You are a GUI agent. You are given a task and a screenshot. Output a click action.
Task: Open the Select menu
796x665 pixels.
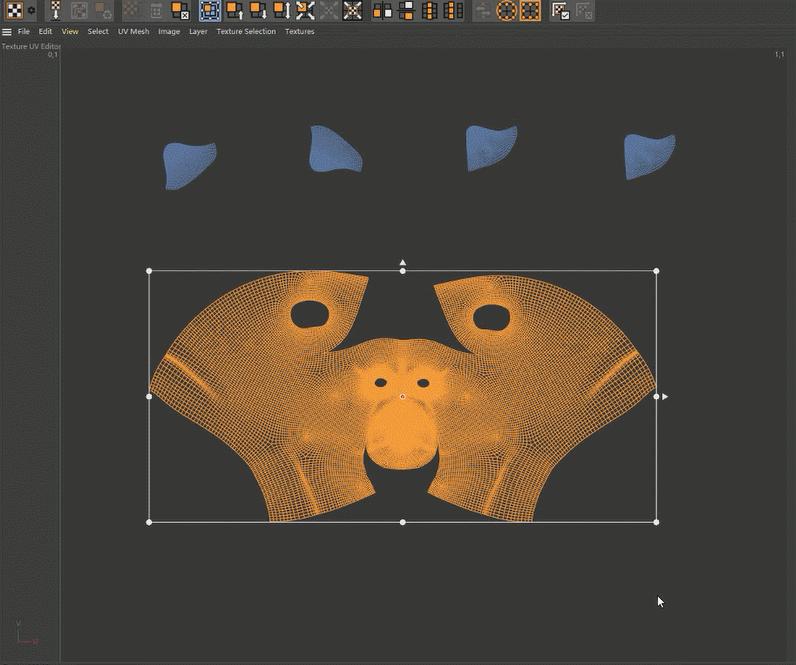click(98, 31)
